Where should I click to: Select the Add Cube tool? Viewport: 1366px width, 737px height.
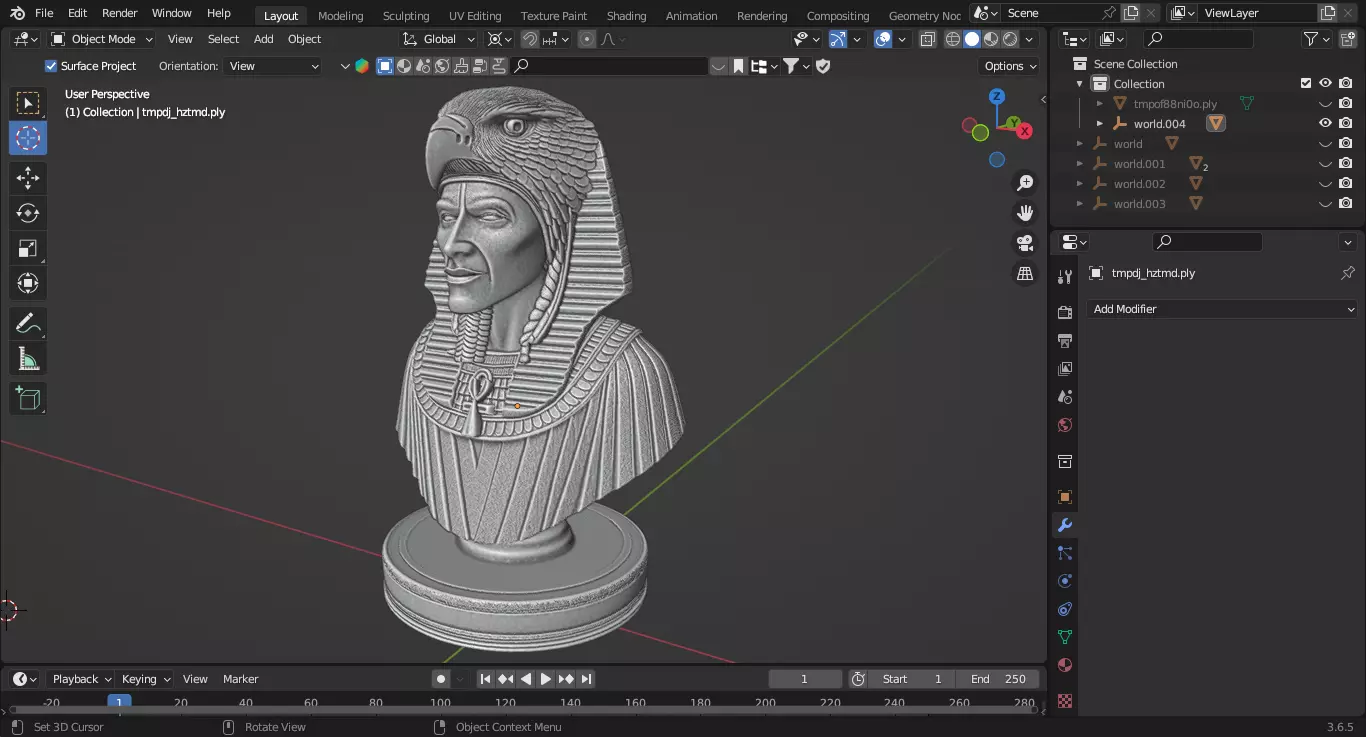click(28, 399)
